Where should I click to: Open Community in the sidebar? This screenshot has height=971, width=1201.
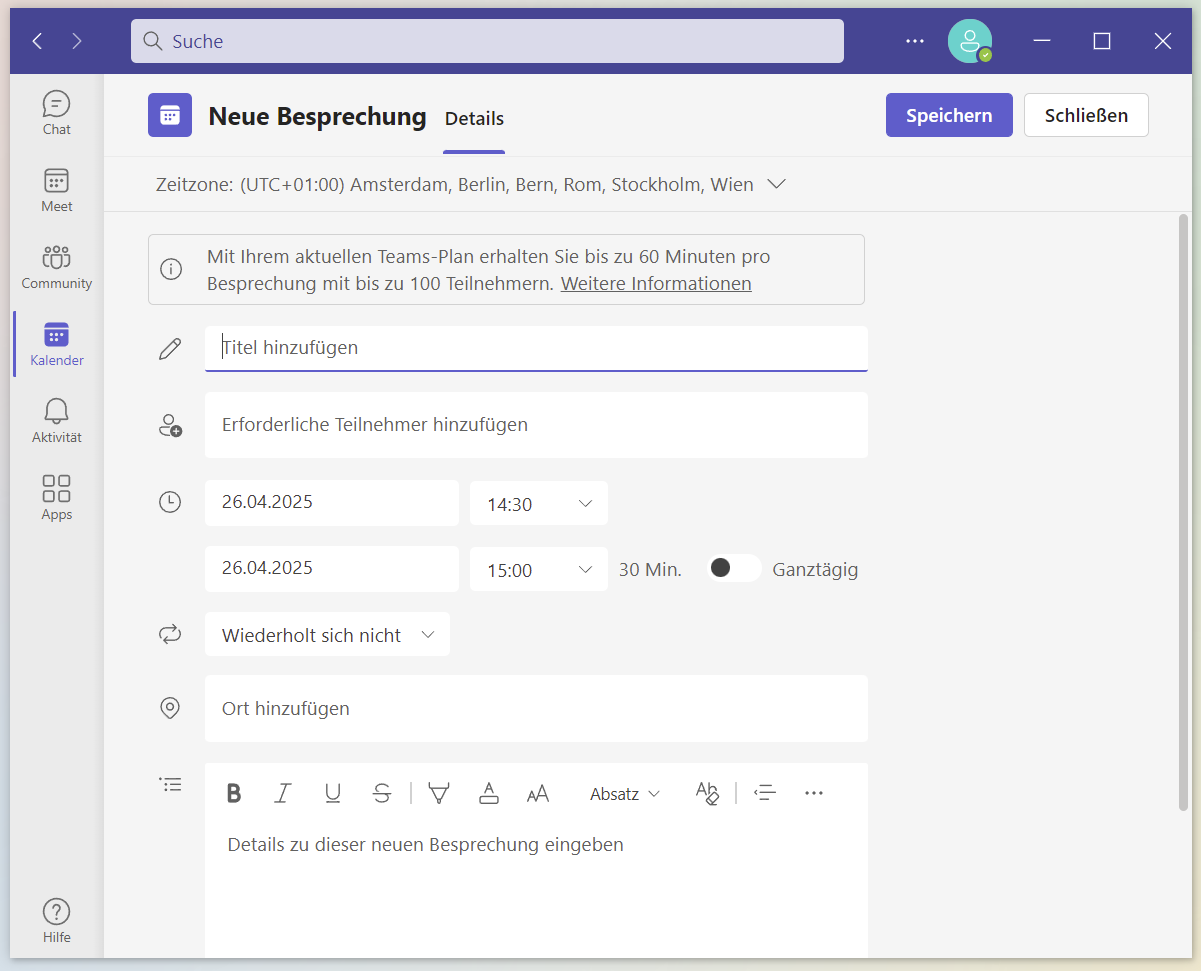pyautogui.click(x=57, y=267)
